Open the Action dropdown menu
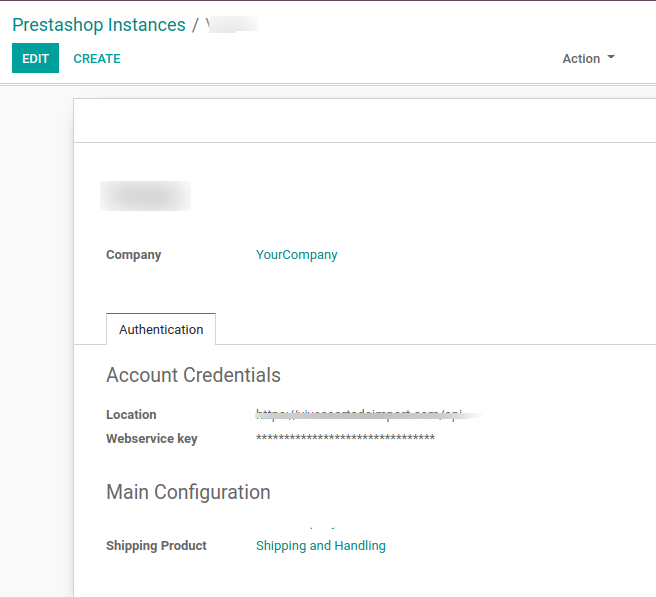This screenshot has height=597, width=656. [588, 59]
